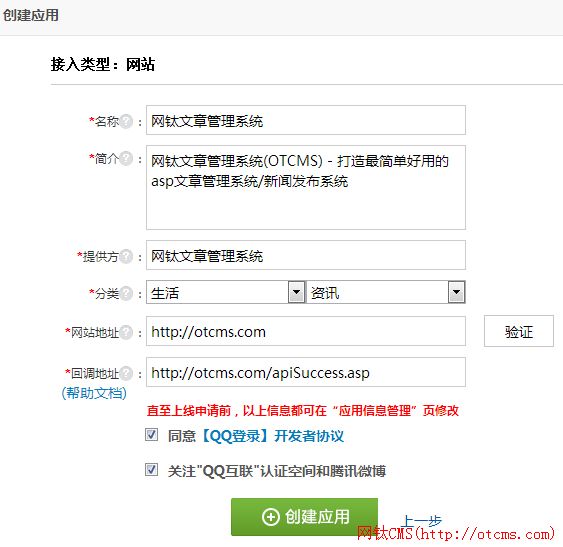This screenshot has width=563, height=547.
Task: Click the red notice 直至上线申请前 text
Action: click(303, 411)
